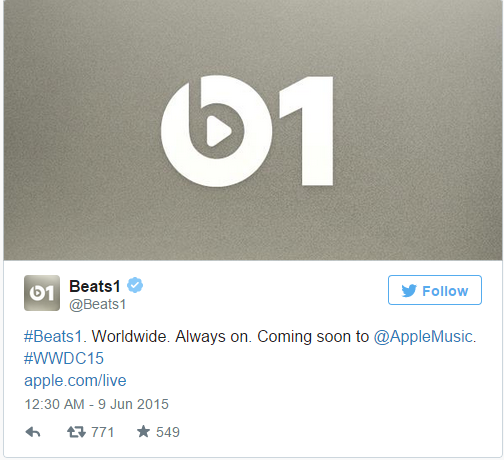504x460 pixels.
Task: Click the reply arrow icon
Action: click(33, 432)
